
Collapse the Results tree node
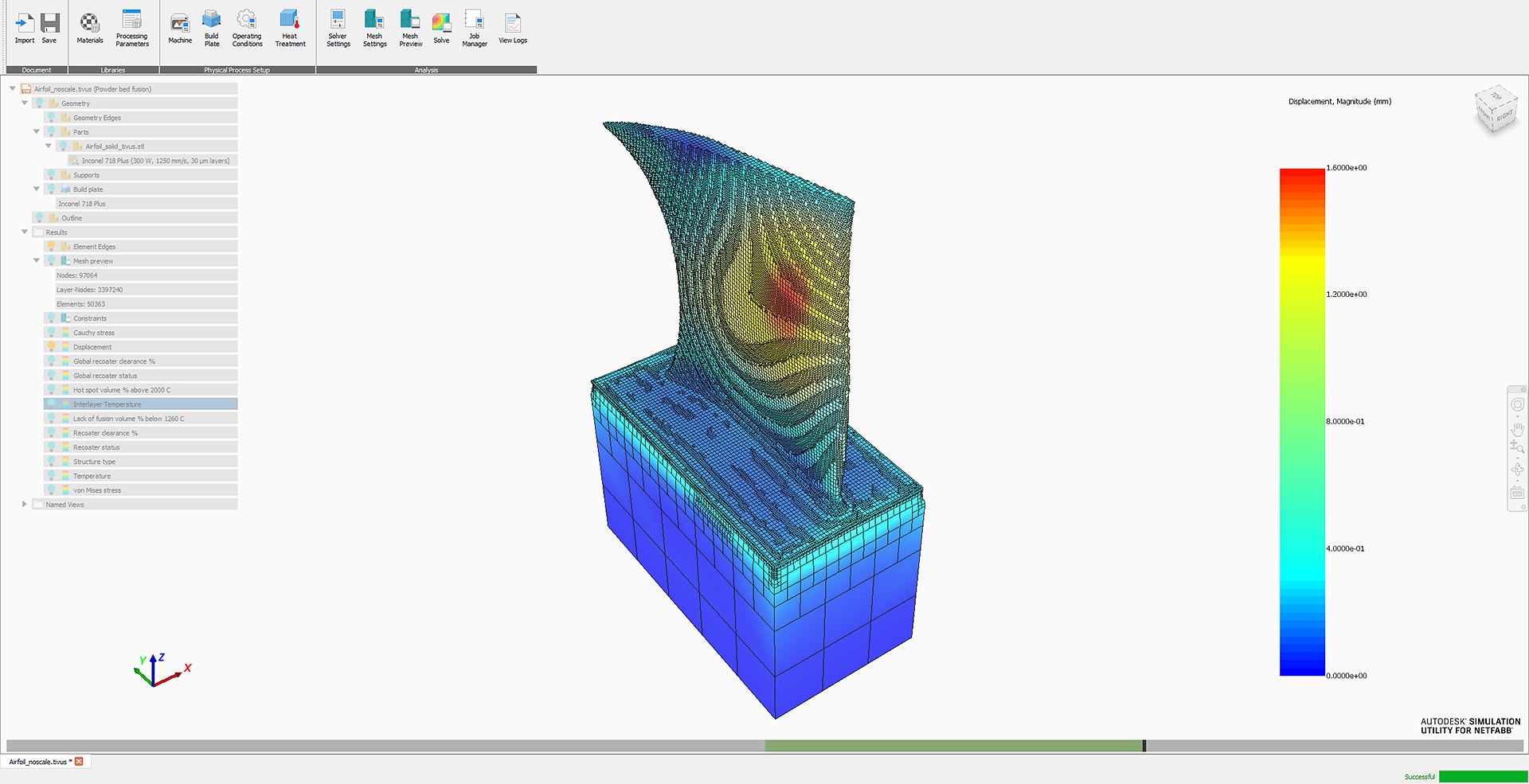click(x=24, y=232)
